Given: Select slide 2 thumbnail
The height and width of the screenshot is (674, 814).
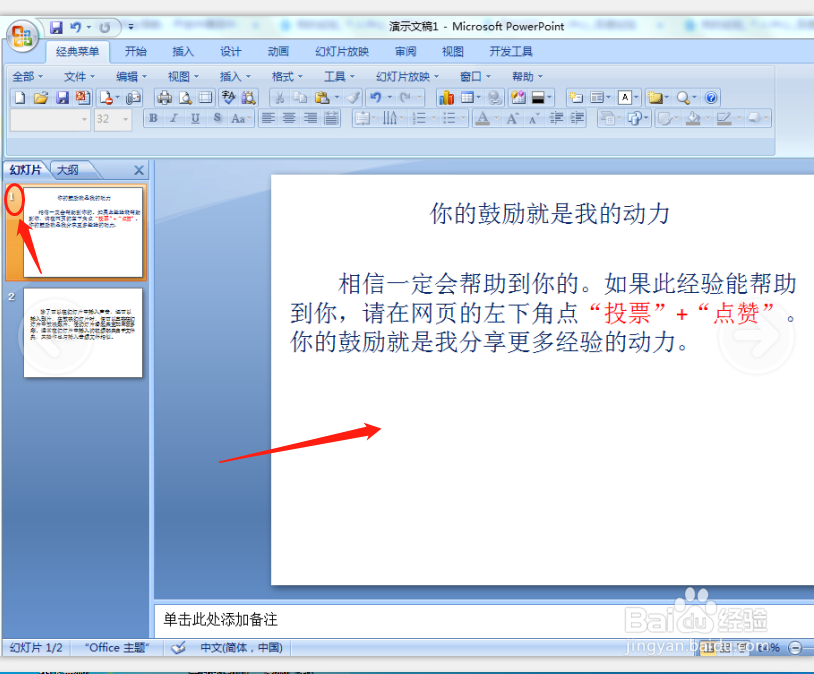Looking at the screenshot, I should point(83,333).
